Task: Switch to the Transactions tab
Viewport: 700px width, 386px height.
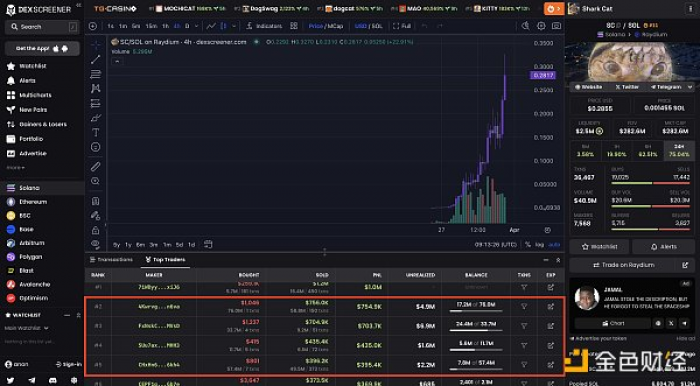Action: (x=112, y=260)
